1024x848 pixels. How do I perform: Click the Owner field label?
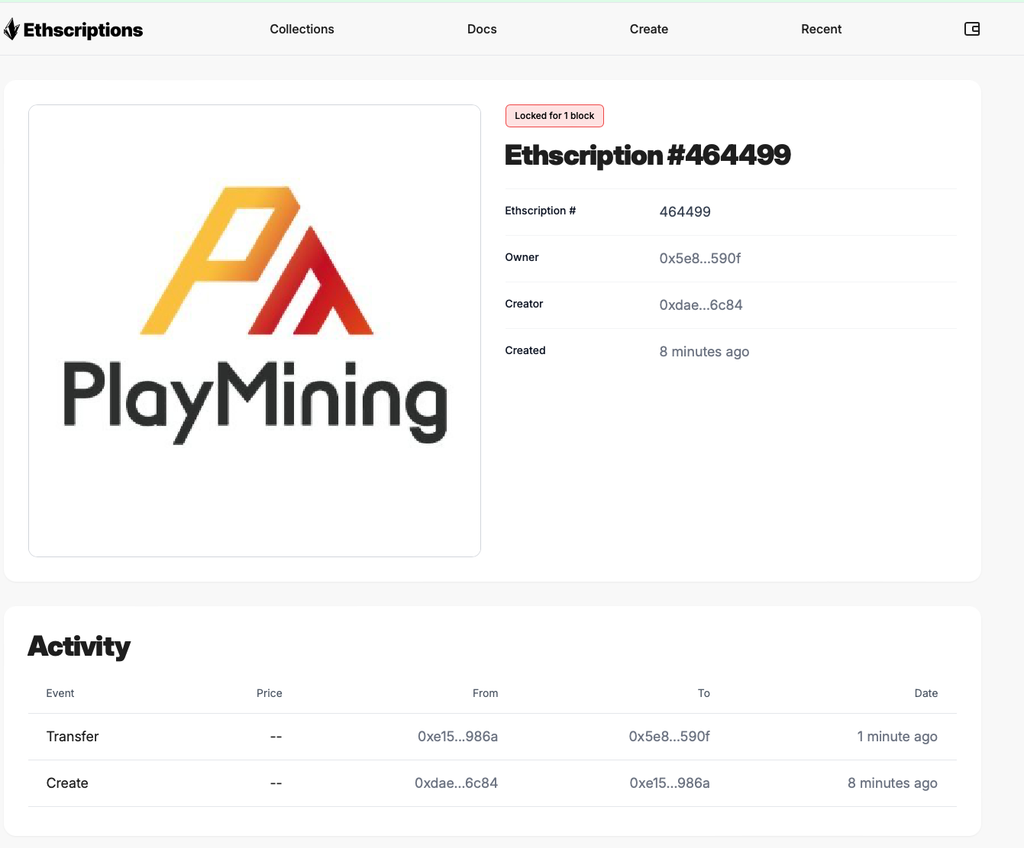click(x=522, y=257)
